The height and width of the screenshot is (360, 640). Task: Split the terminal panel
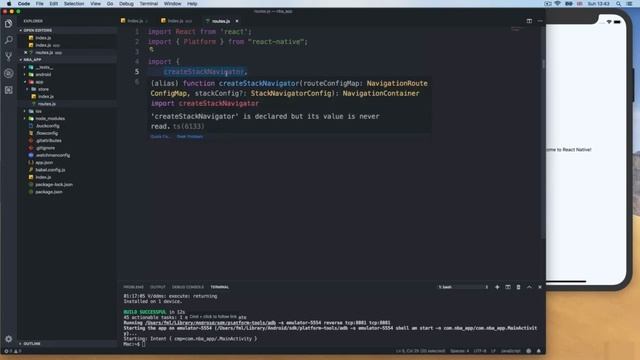click(508, 287)
